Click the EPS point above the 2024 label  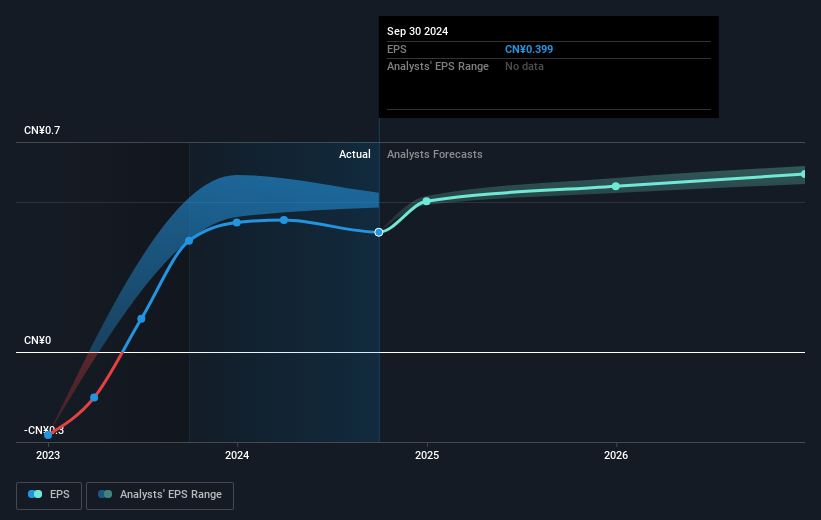pyautogui.click(x=237, y=223)
